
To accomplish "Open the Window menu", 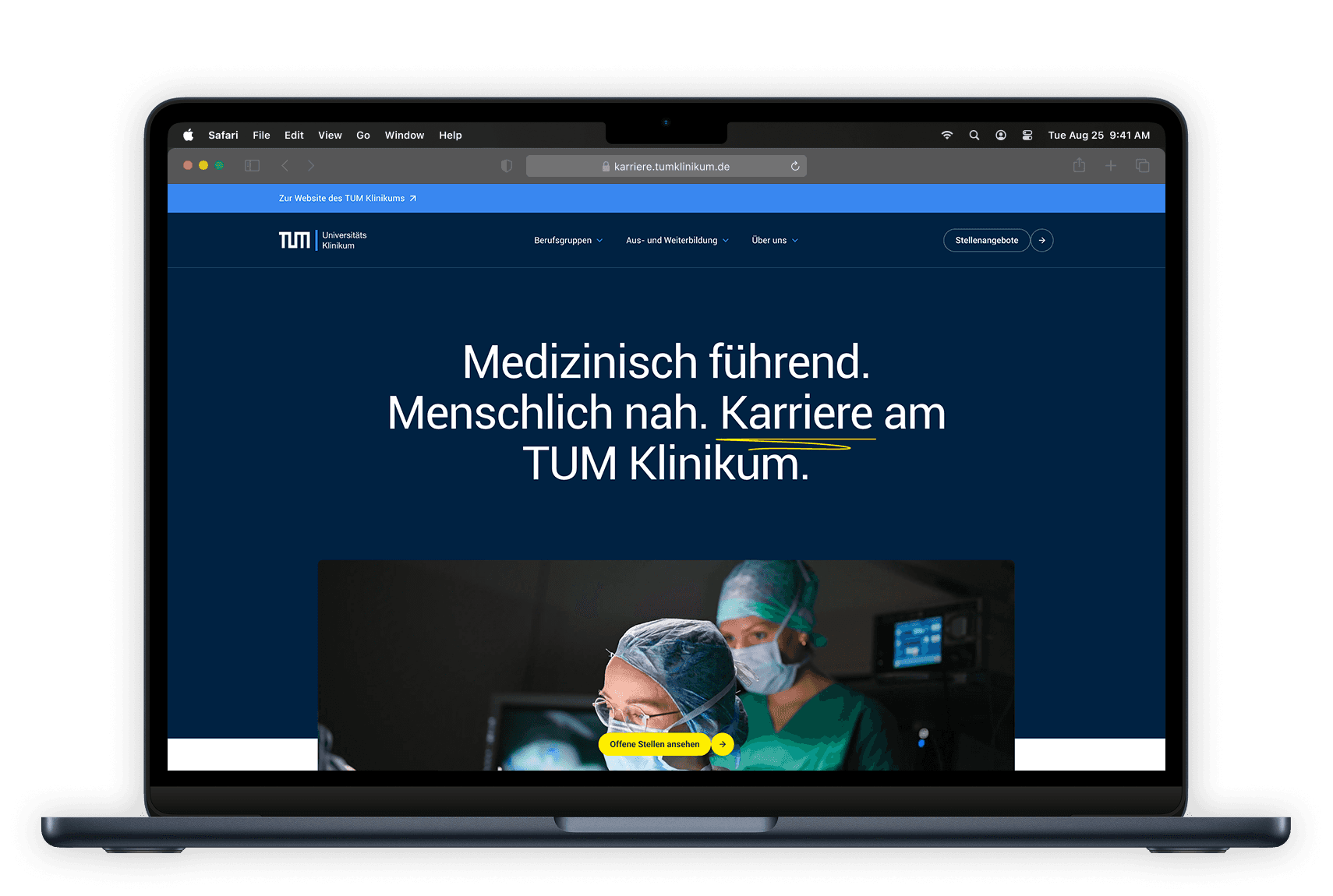I will point(405,135).
